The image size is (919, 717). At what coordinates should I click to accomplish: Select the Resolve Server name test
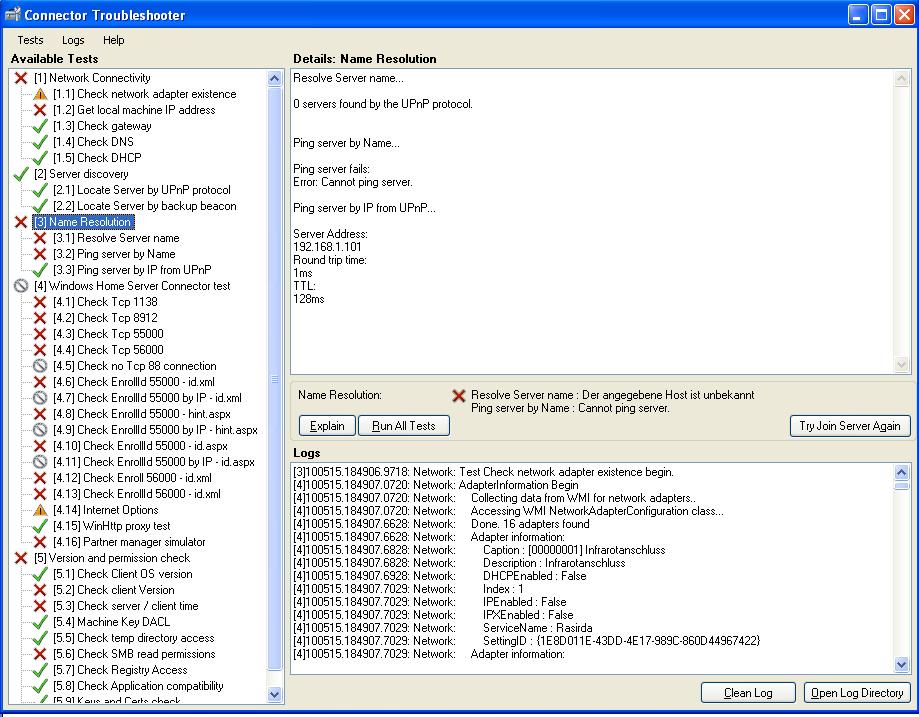pyautogui.click(x=116, y=238)
